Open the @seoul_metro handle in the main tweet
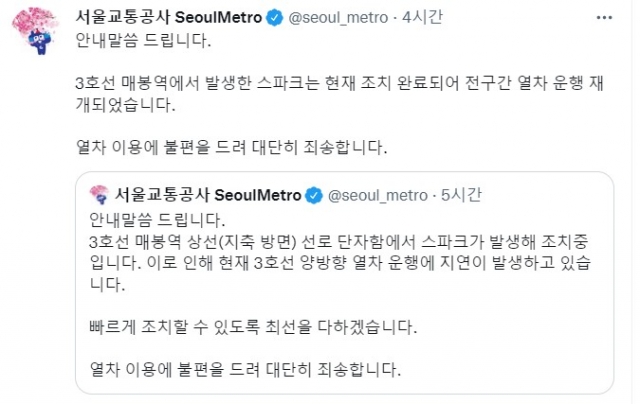 tap(338, 18)
